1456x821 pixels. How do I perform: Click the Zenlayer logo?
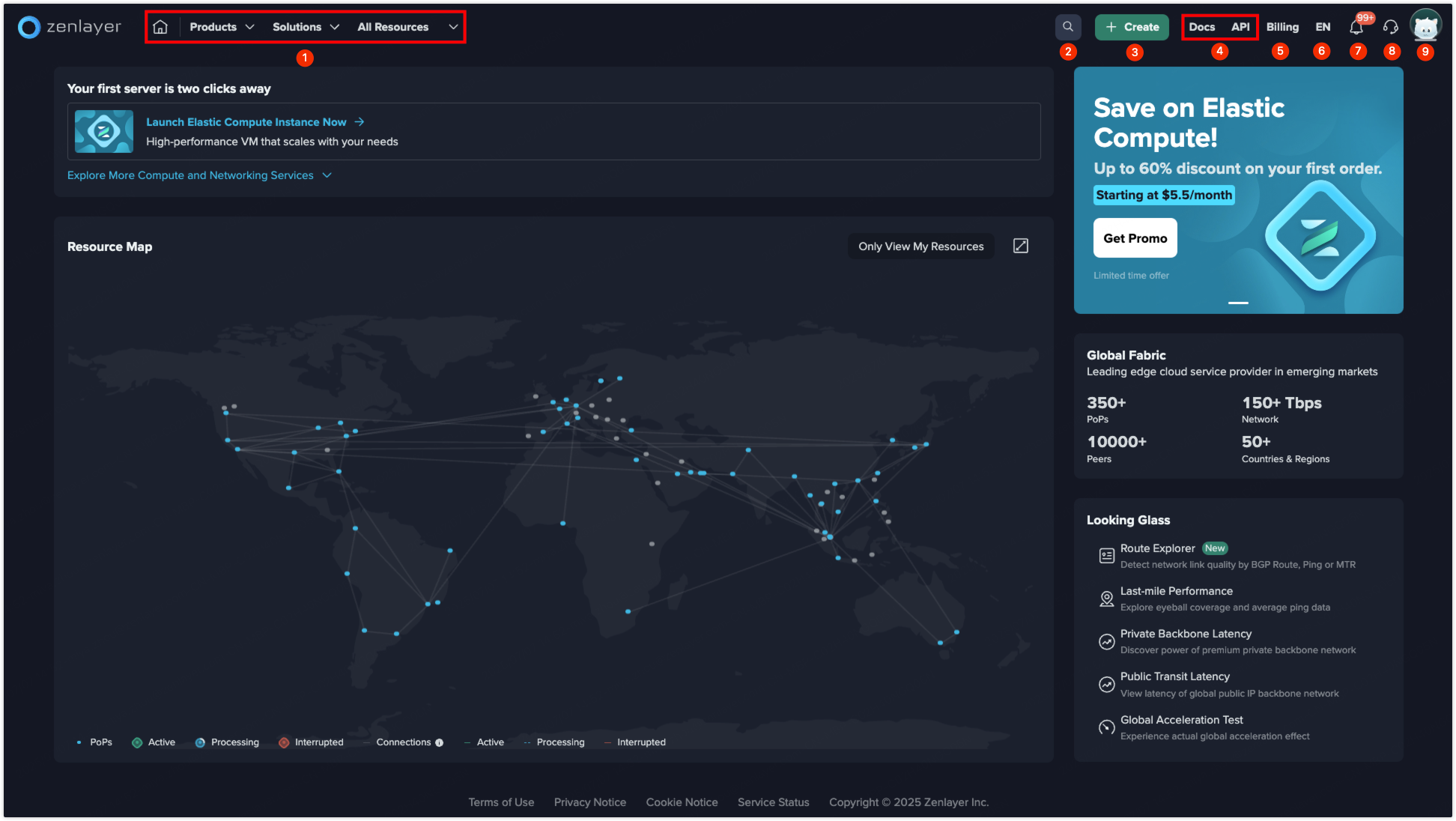[x=69, y=27]
